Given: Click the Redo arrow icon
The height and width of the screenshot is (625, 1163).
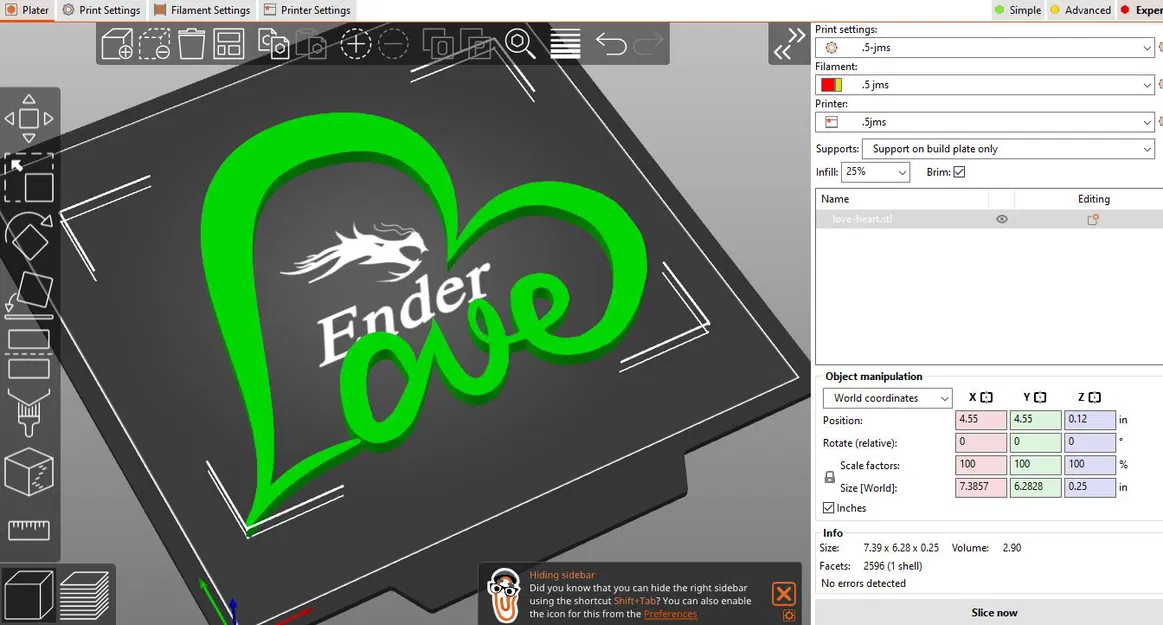Looking at the screenshot, I should click(x=648, y=44).
